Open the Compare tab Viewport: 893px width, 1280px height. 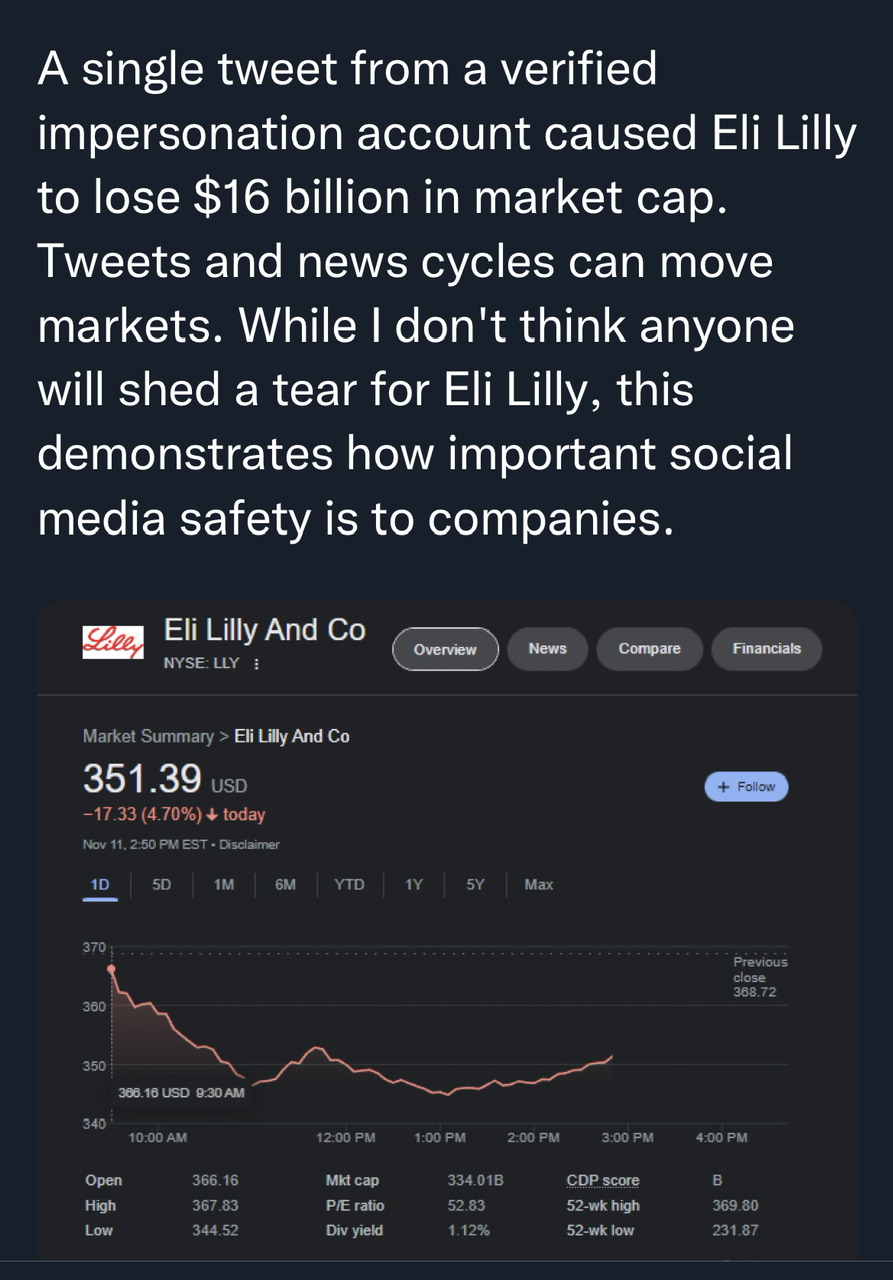[649, 648]
